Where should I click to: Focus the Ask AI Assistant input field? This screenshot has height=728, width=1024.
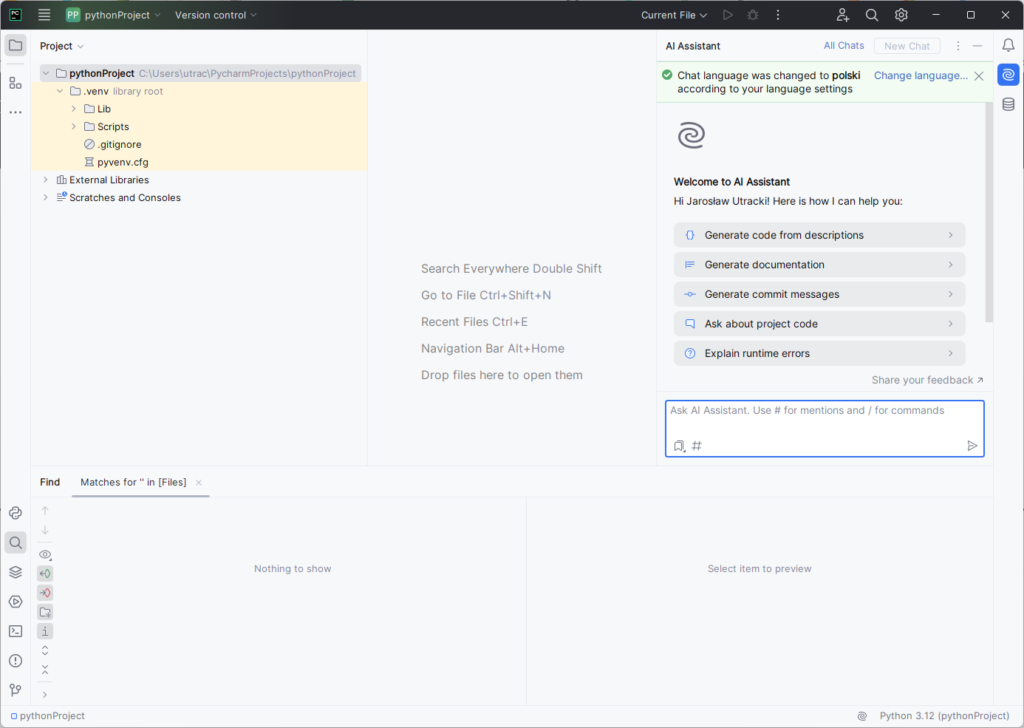pos(824,418)
